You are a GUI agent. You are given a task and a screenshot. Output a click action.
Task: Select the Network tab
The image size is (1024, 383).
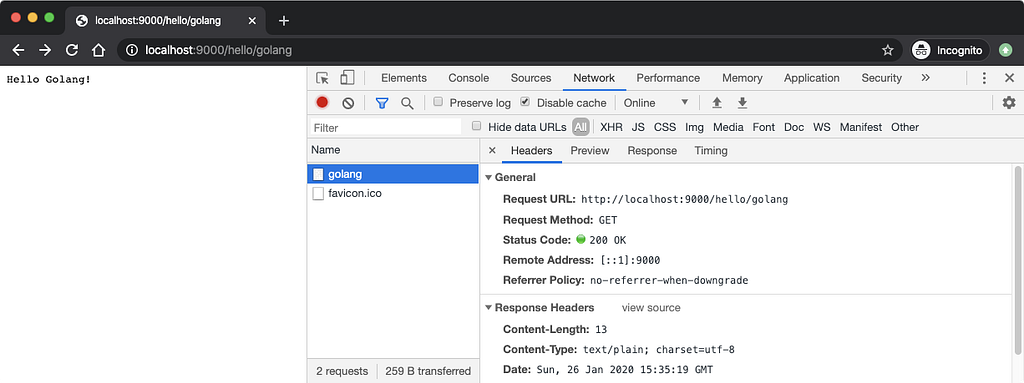point(594,78)
